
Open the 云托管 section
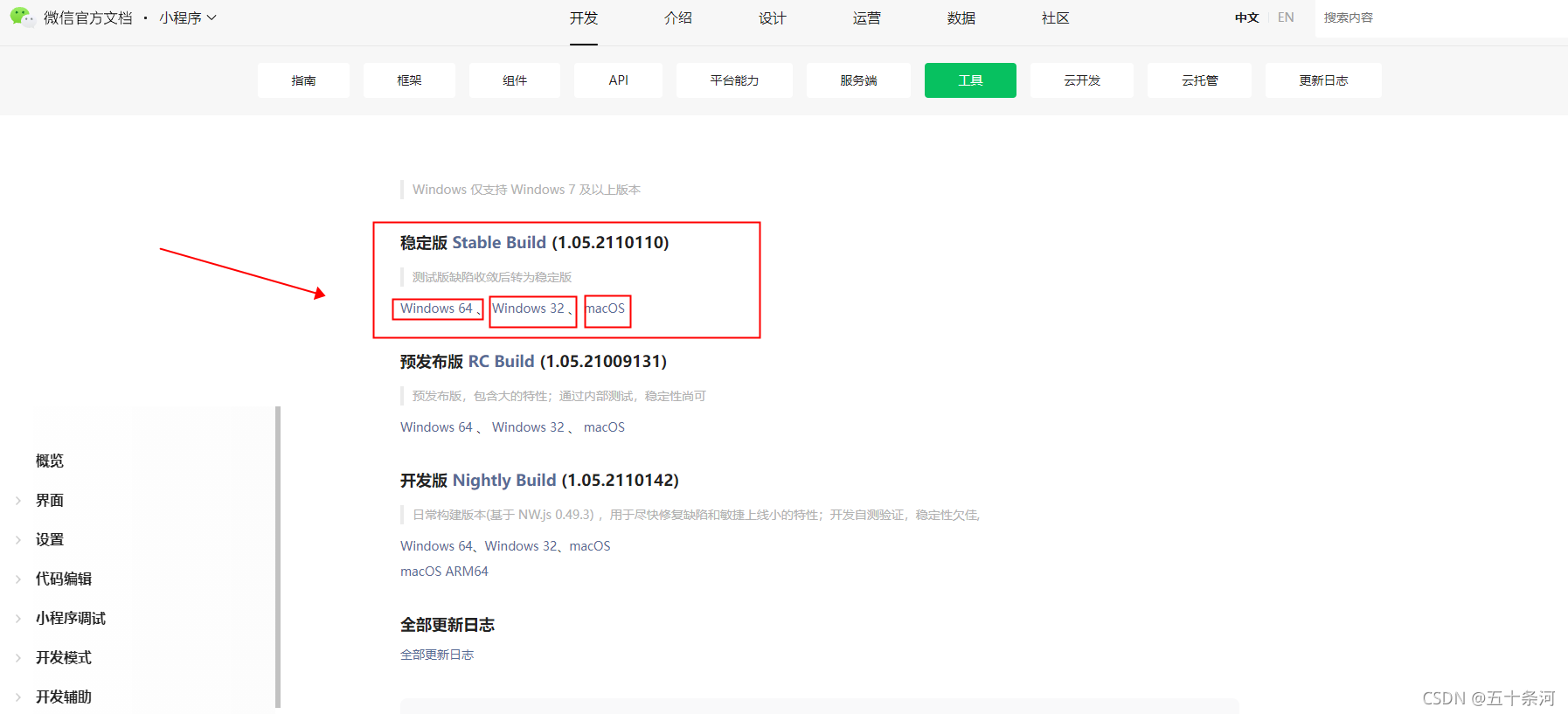click(1199, 80)
